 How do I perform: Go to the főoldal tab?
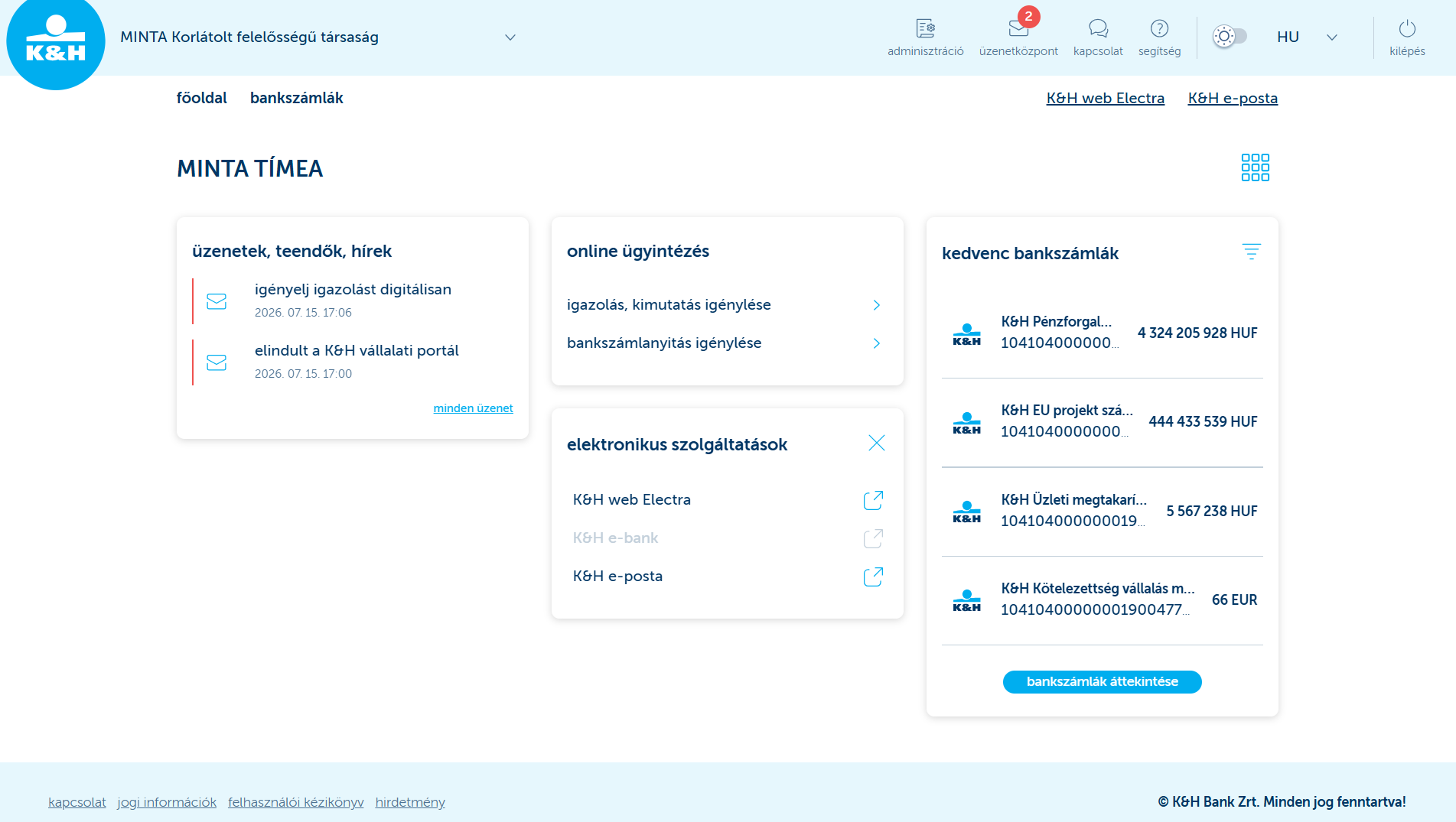[x=202, y=98]
